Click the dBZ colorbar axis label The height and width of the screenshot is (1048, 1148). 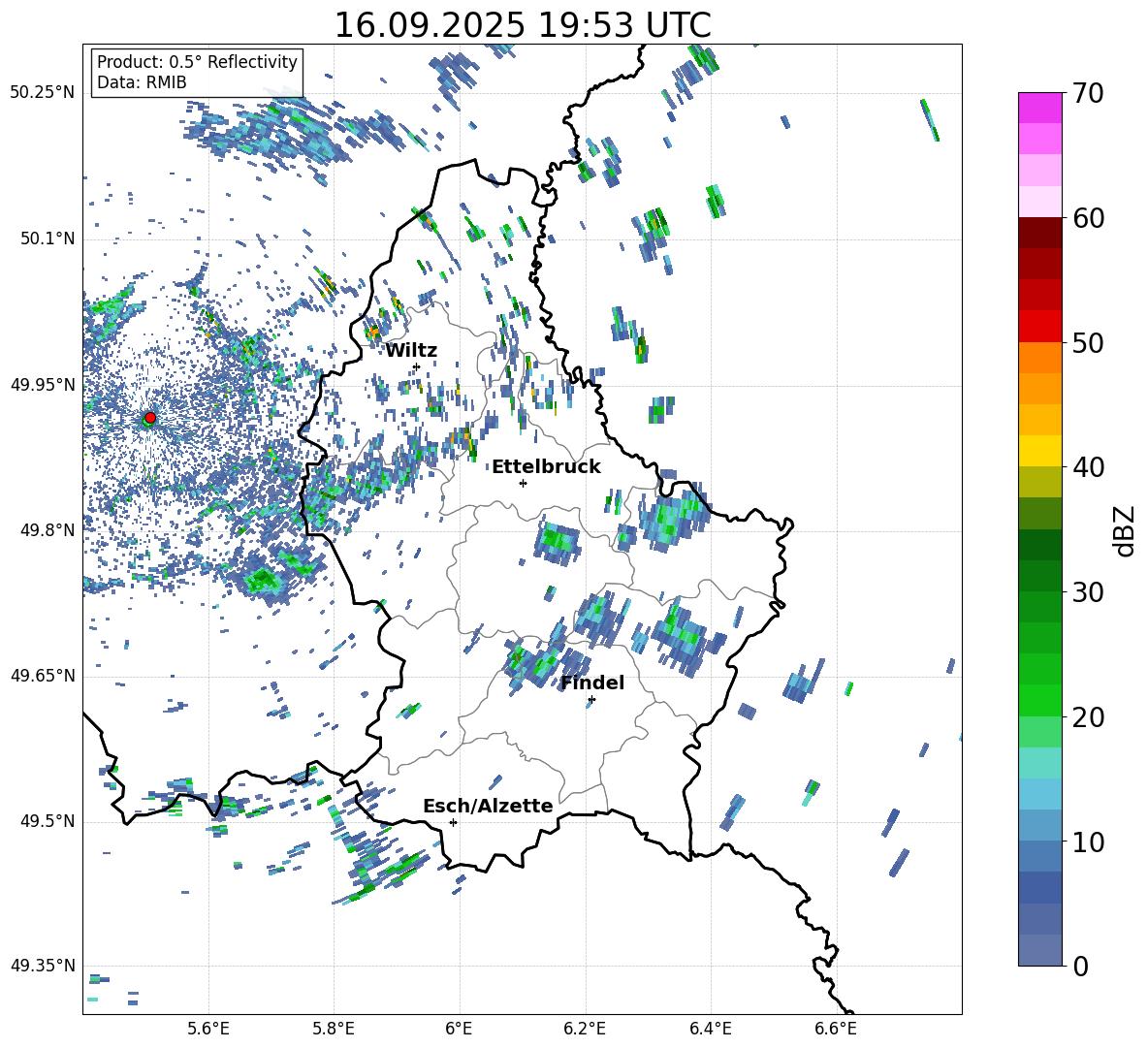1126,530
